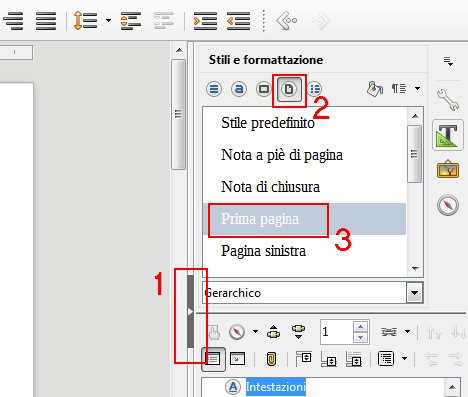Image resolution: width=468 pixels, height=397 pixels.
Task: Click the increase indent icon
Action: [205, 21]
